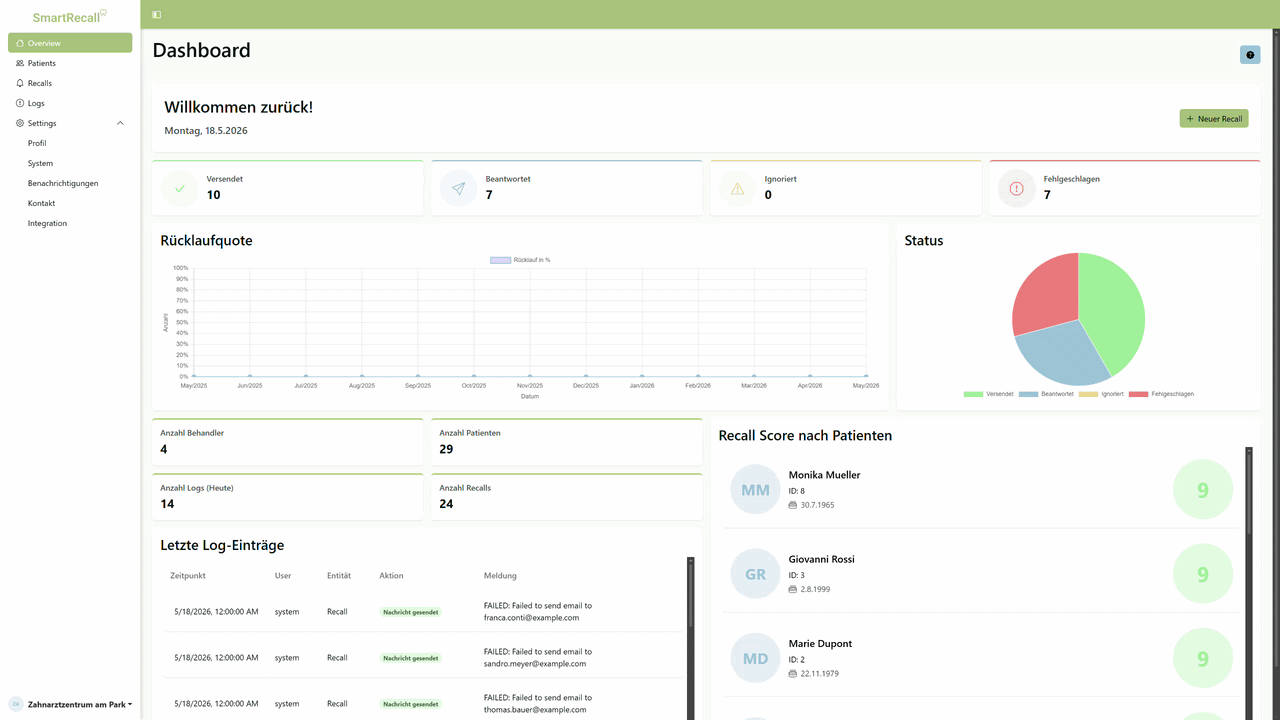Click the SmartRecall logo
Image resolution: width=1280 pixels, height=720 pixels.
[69, 17]
